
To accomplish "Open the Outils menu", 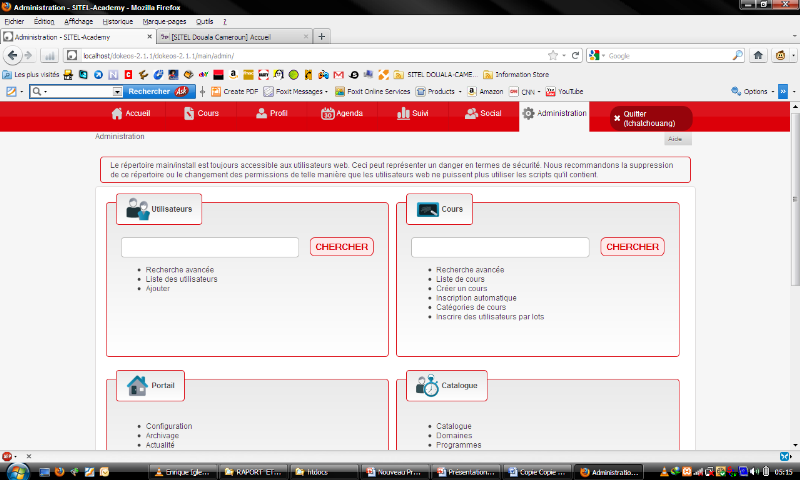I will coord(205,21).
